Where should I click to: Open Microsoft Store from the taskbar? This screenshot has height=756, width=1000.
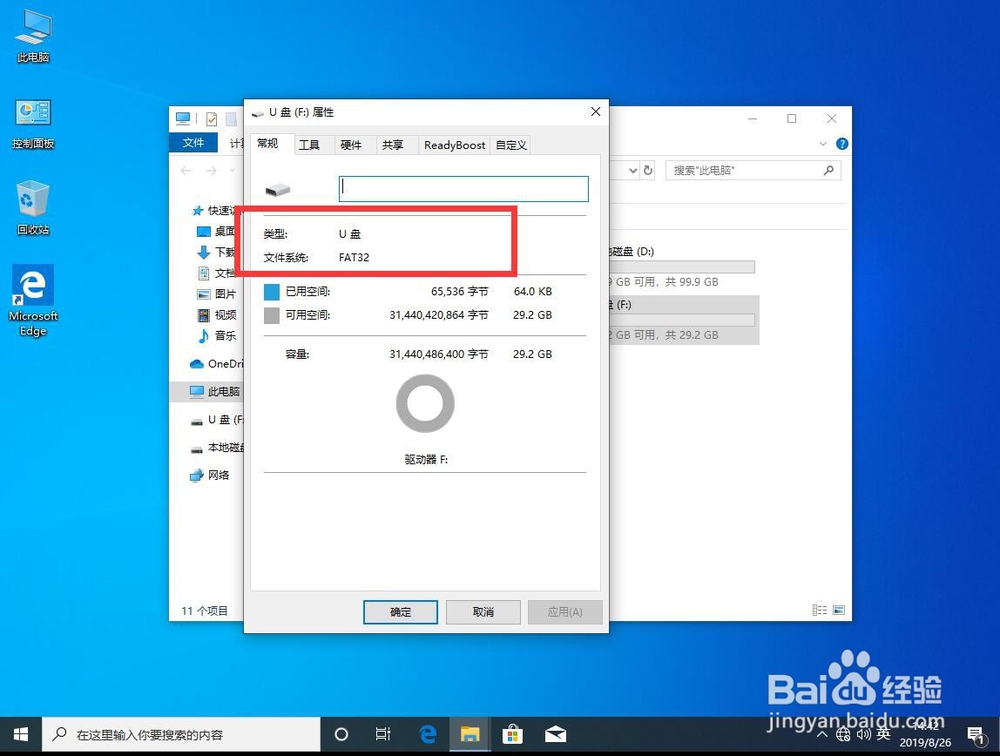pyautogui.click(x=513, y=733)
